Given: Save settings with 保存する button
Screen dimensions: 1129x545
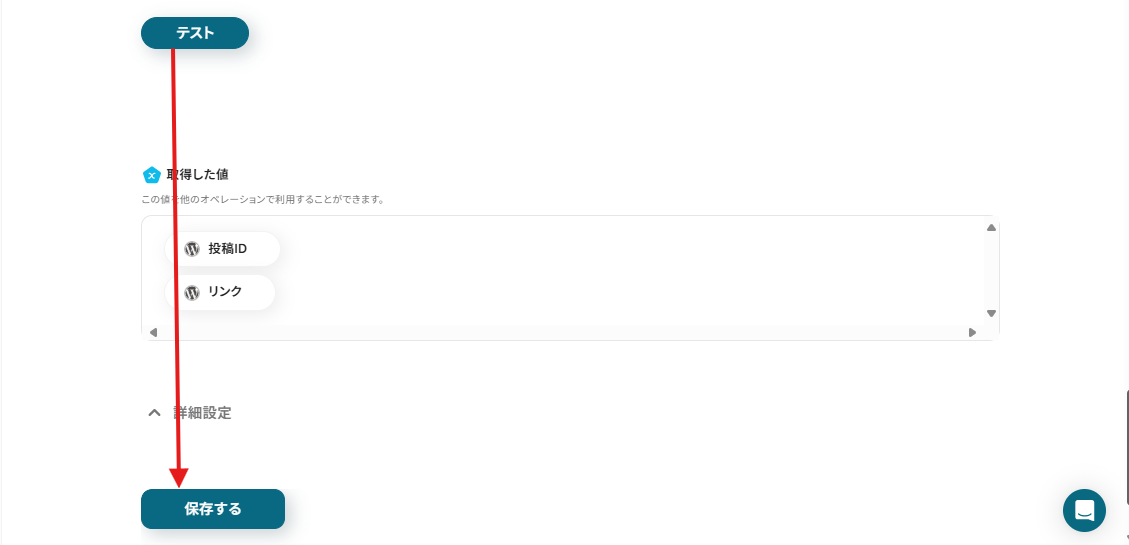Looking at the screenshot, I should pyautogui.click(x=213, y=509).
